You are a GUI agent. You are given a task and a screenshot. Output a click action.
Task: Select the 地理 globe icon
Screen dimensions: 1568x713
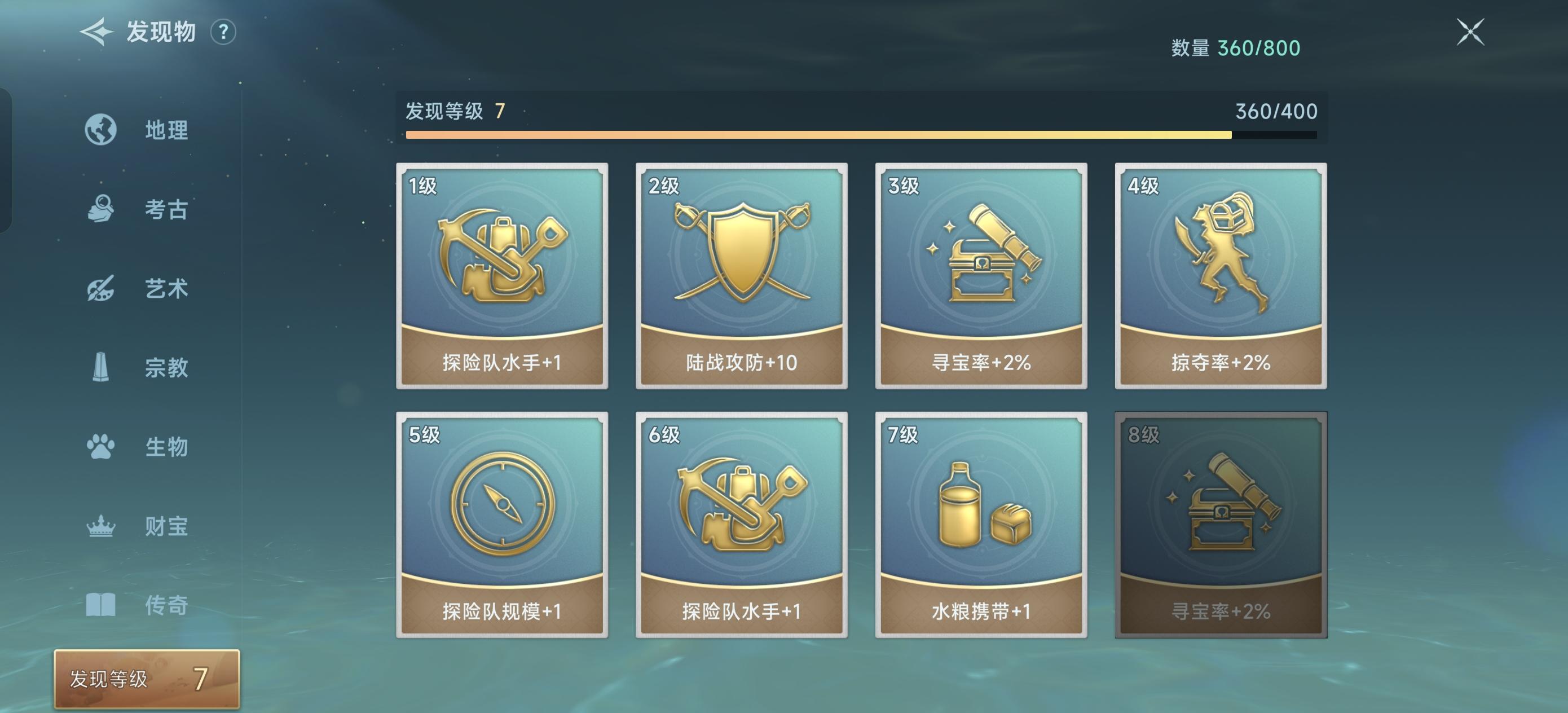point(100,130)
